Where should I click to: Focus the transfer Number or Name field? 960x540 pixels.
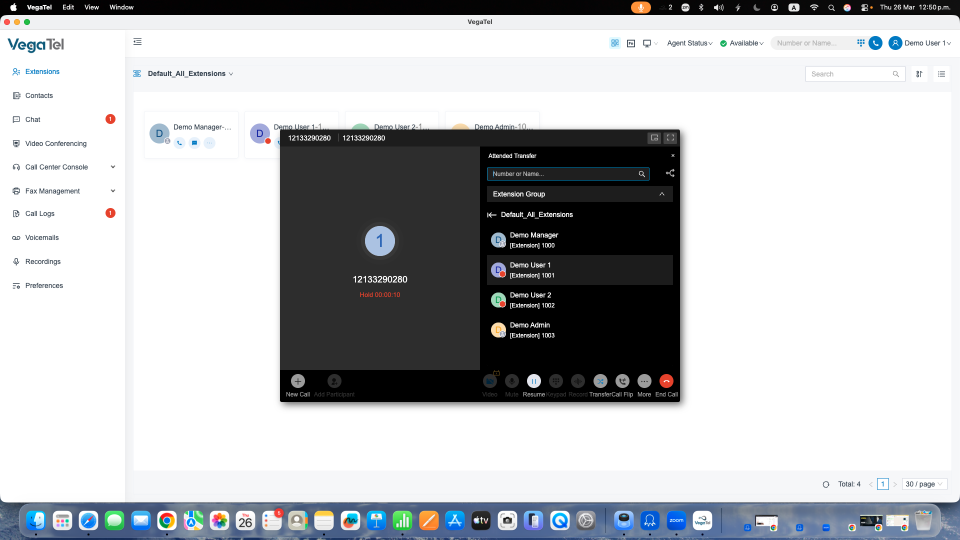568,174
